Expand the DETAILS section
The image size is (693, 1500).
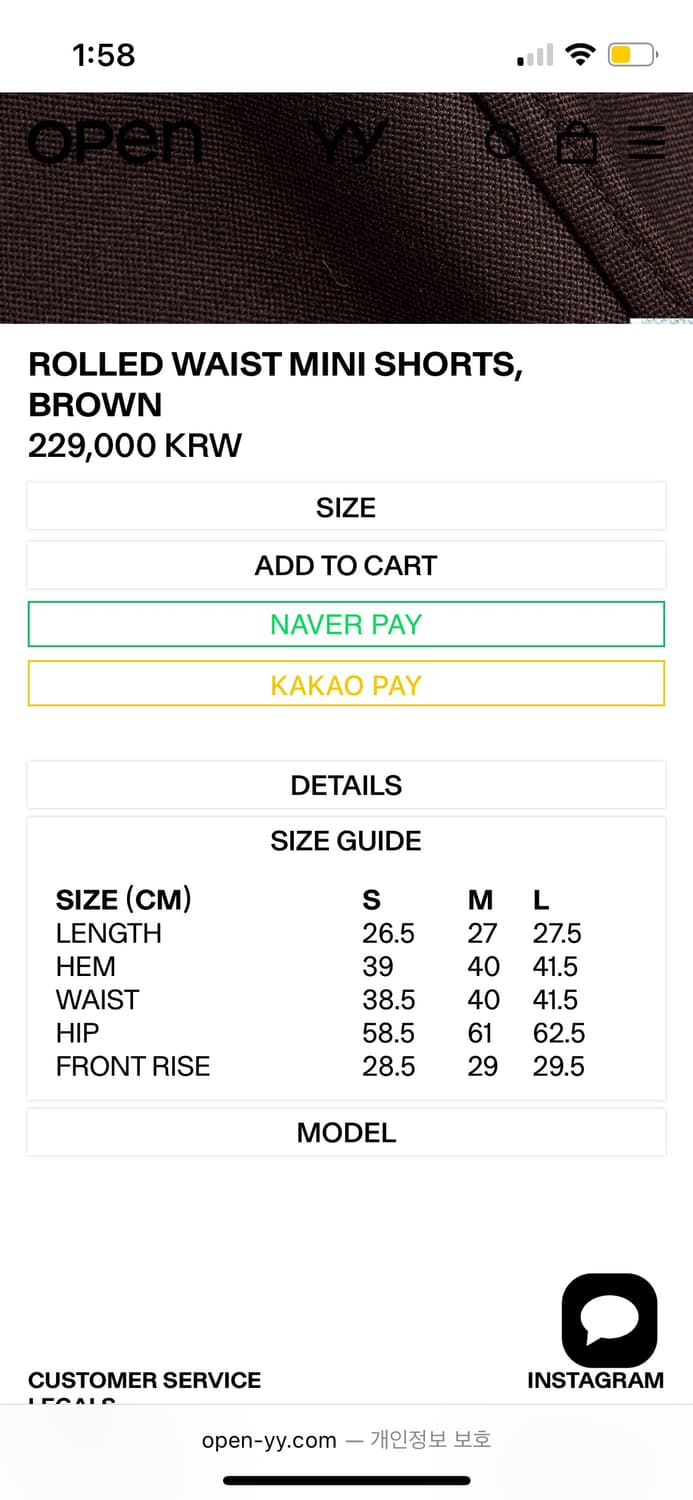(x=346, y=785)
